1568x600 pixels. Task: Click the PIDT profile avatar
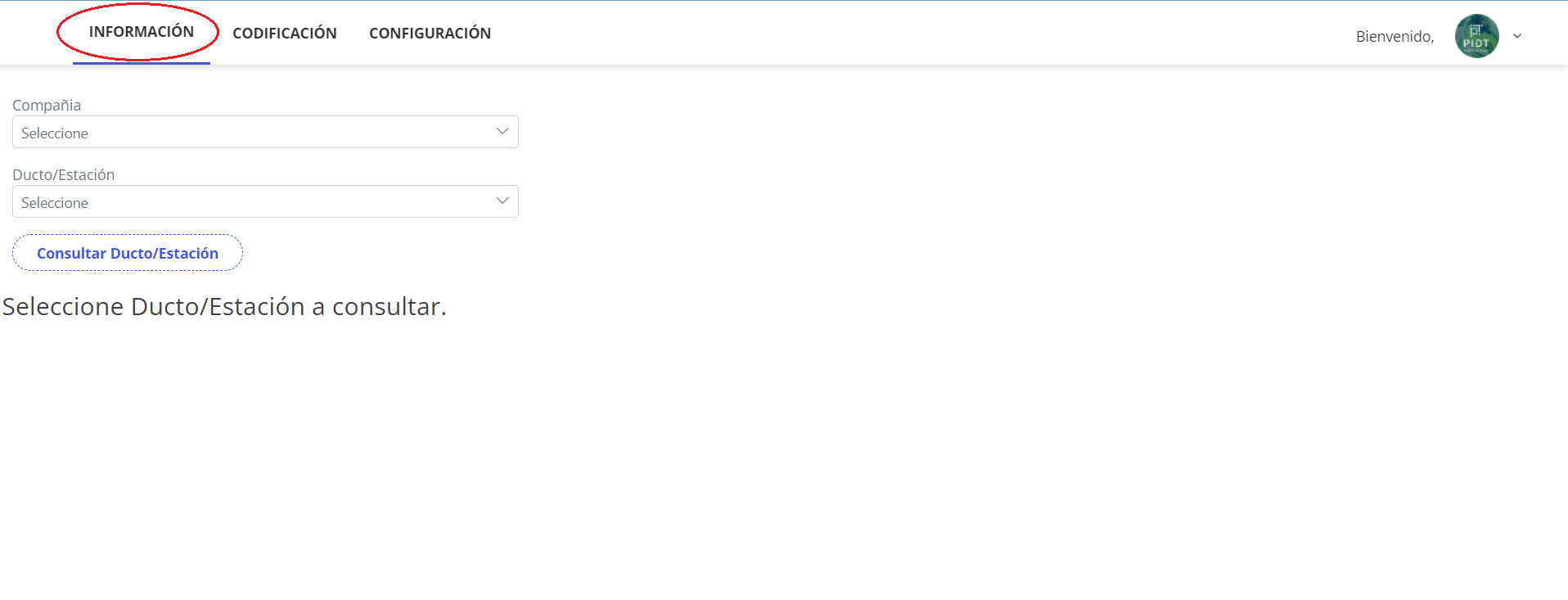(1476, 36)
